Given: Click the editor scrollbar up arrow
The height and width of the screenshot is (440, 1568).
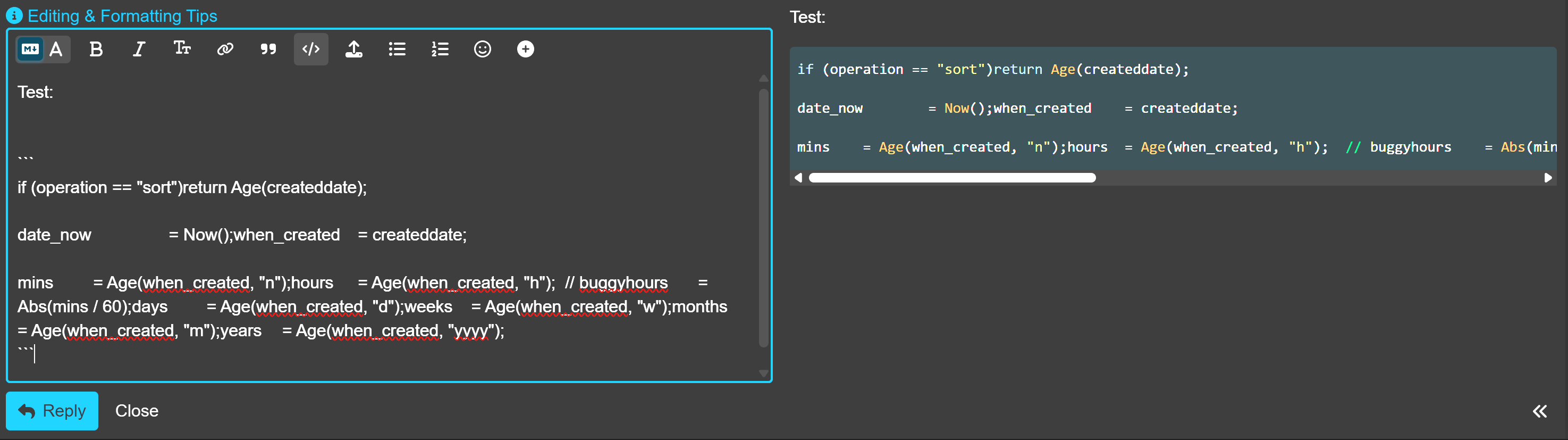Looking at the screenshot, I should click(763, 79).
